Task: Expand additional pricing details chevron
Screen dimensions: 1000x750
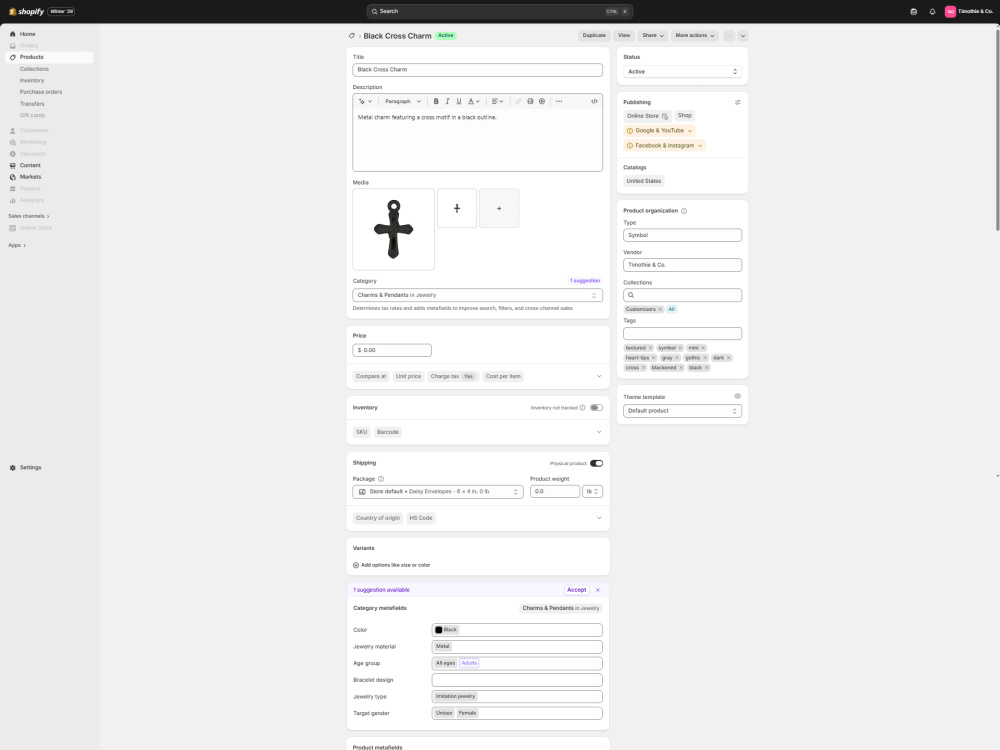Action: click(x=598, y=376)
